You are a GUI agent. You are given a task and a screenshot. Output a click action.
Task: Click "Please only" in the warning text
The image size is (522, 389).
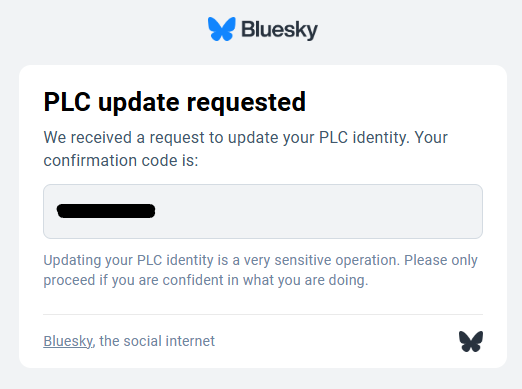pyautogui.click(x=441, y=260)
